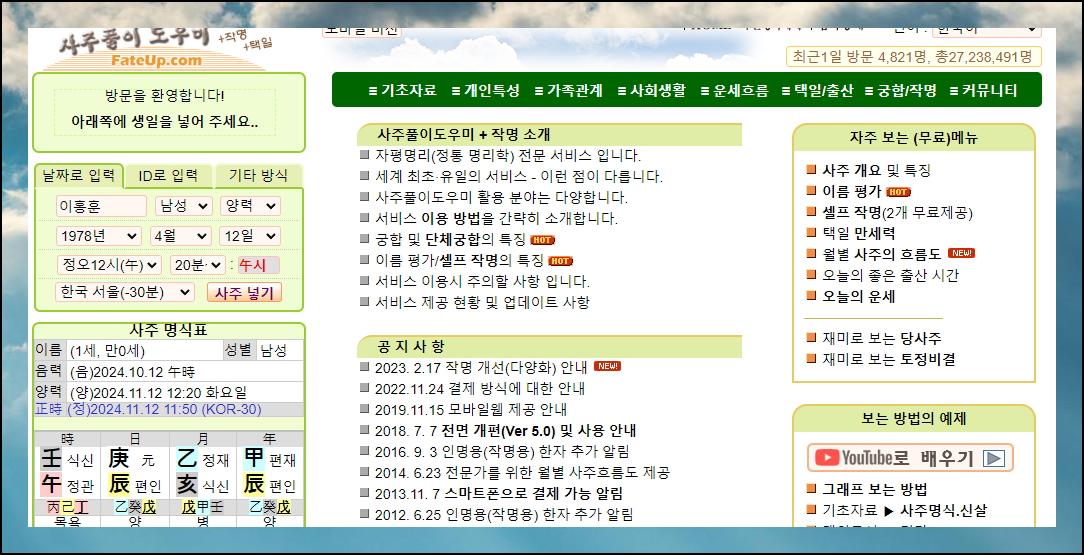This screenshot has height=555, width=1084.
Task: Open 자평명리(정통 명리학) 전문 서비스 link
Action: click(x=508, y=156)
